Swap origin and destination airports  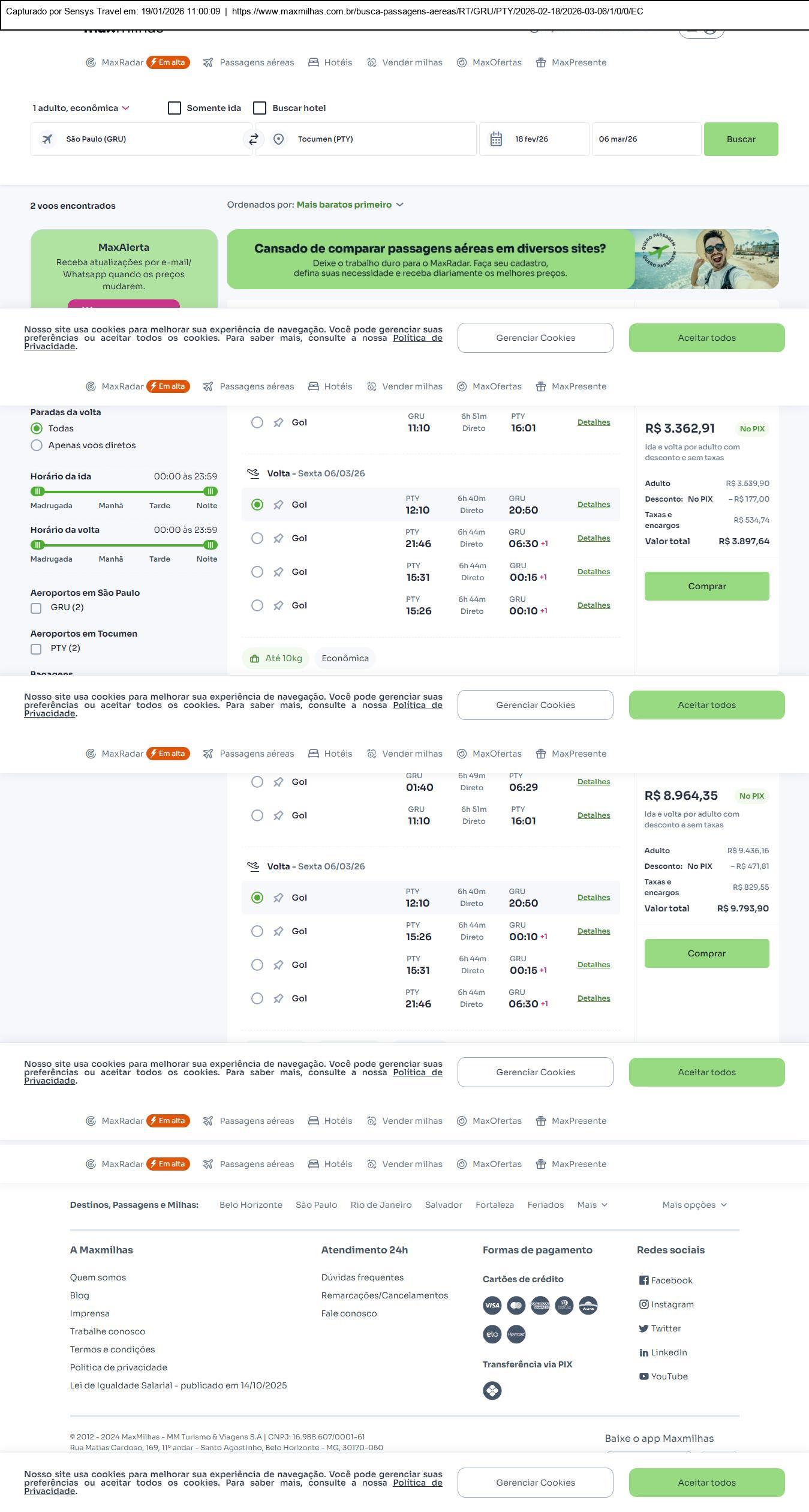click(x=253, y=139)
